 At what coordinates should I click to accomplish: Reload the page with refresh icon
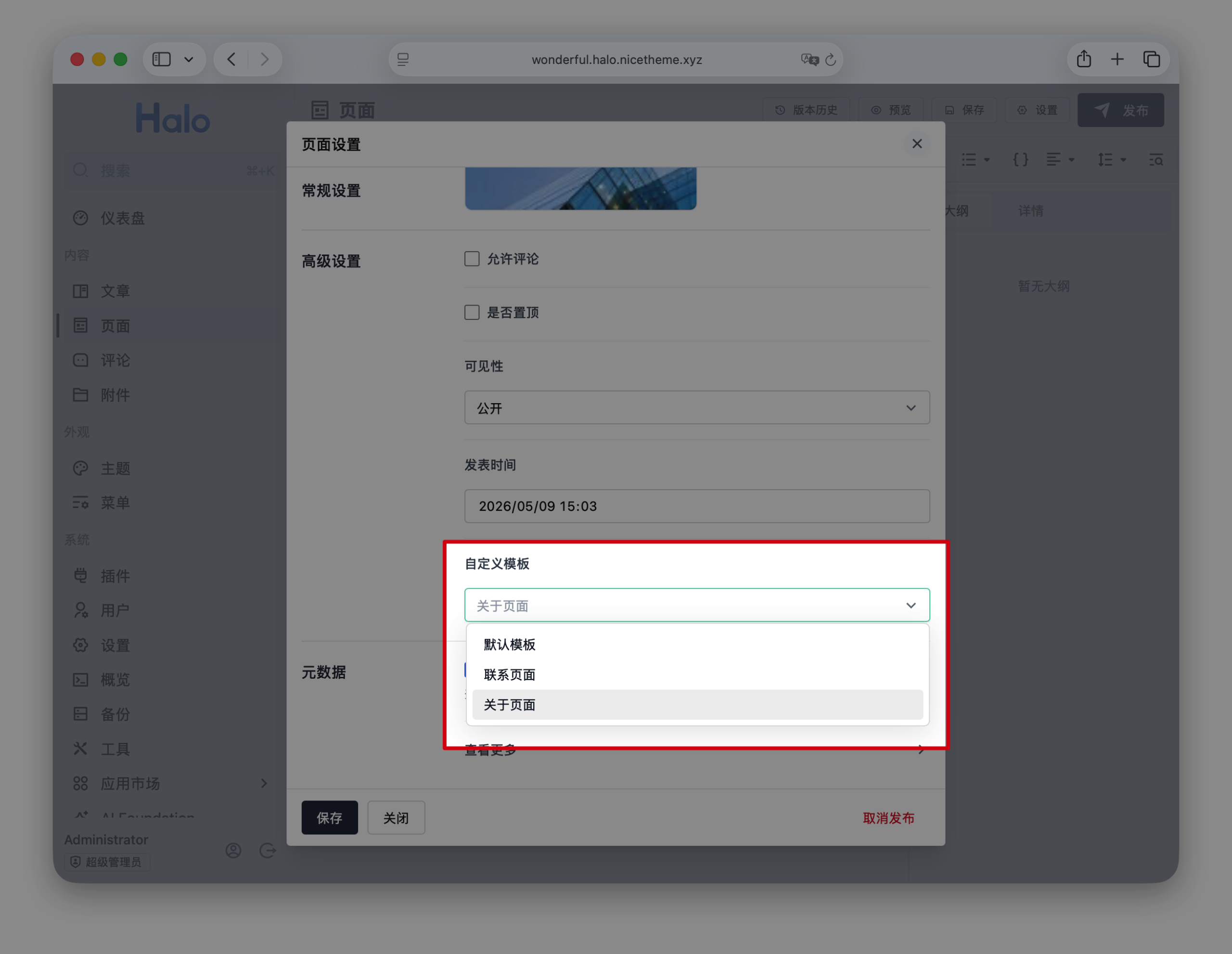830,59
